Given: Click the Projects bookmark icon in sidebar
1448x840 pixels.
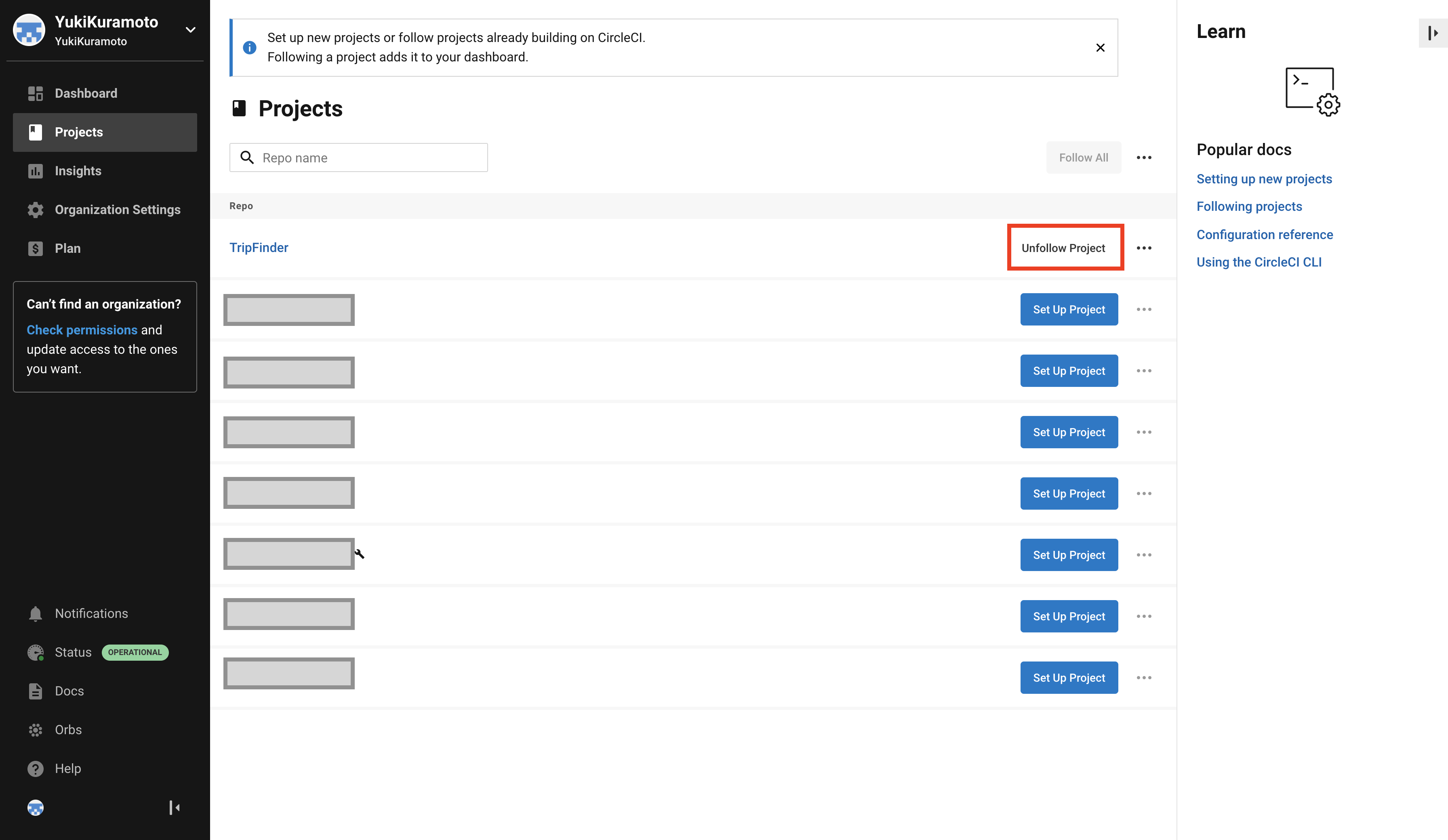Looking at the screenshot, I should [36, 132].
